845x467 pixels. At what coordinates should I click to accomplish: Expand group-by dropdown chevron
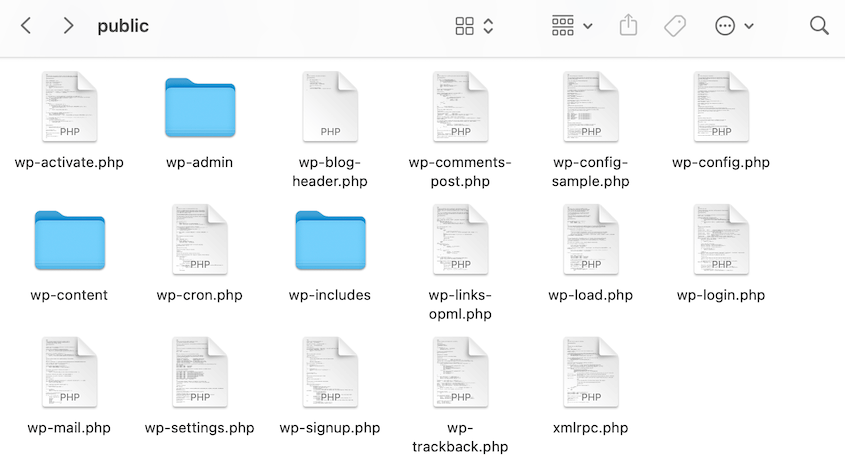click(x=588, y=26)
